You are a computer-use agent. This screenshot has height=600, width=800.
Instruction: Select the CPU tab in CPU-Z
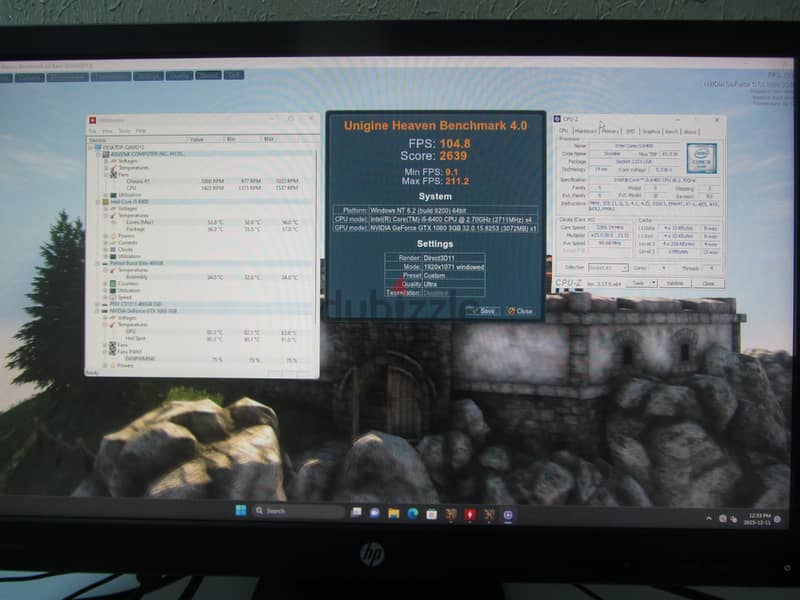(x=563, y=131)
